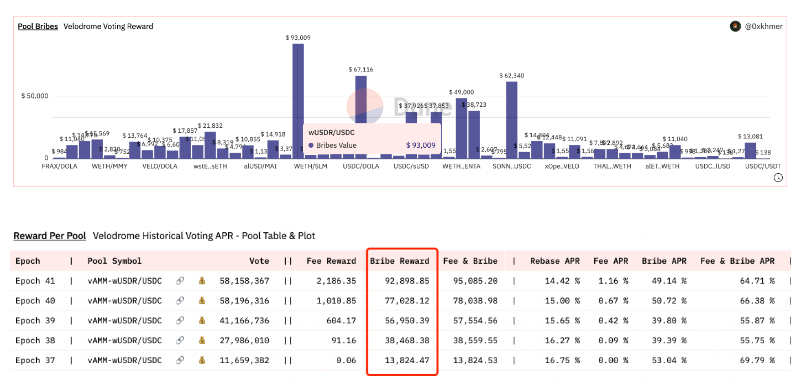Sort table by Bribe Reward column header

[399, 261]
